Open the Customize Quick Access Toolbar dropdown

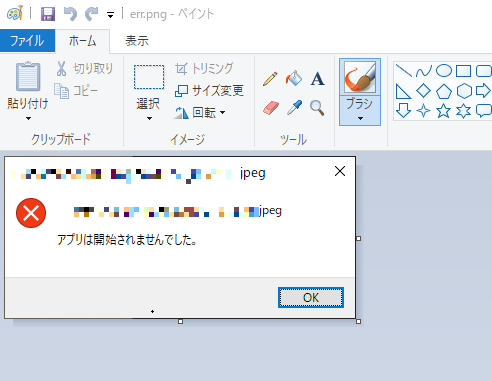tap(110, 15)
